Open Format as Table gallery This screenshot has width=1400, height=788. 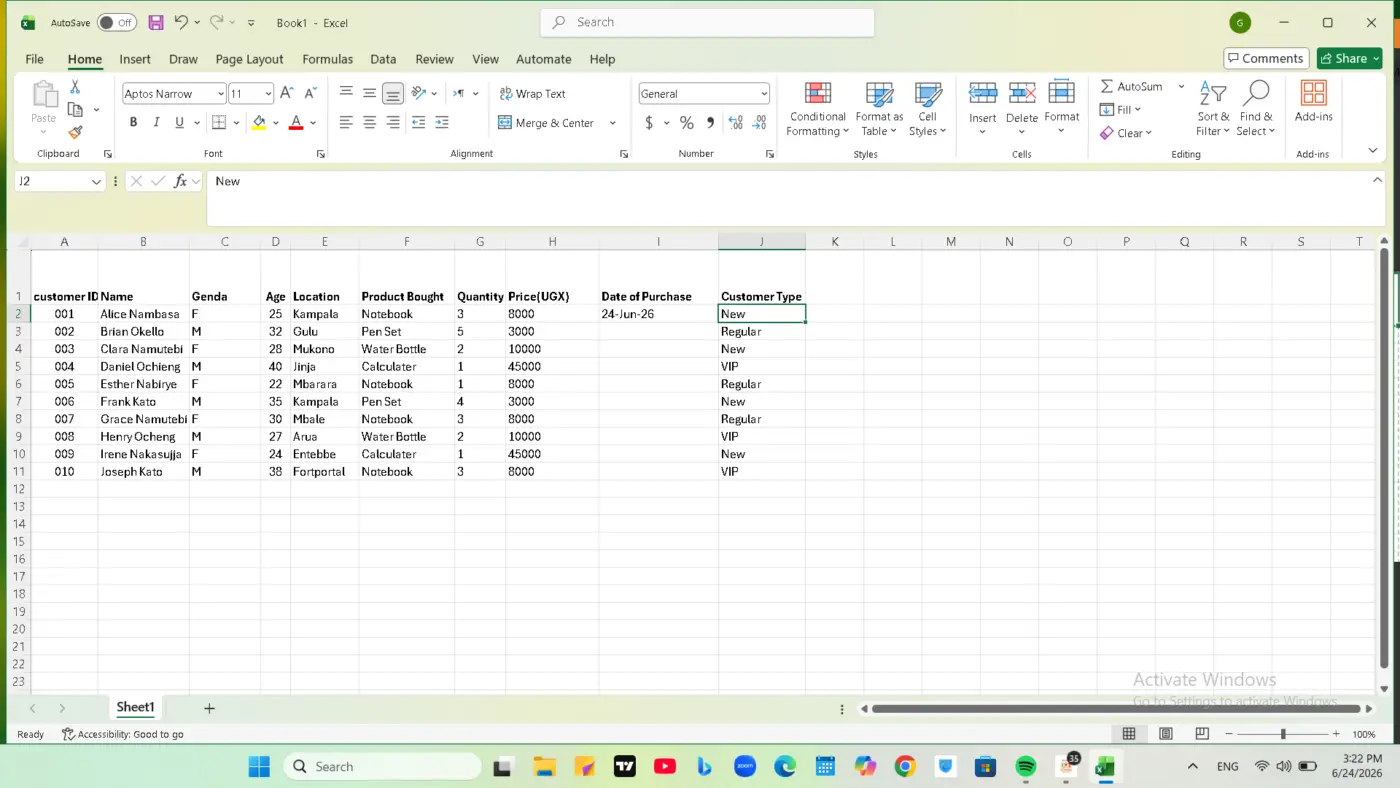[879, 109]
